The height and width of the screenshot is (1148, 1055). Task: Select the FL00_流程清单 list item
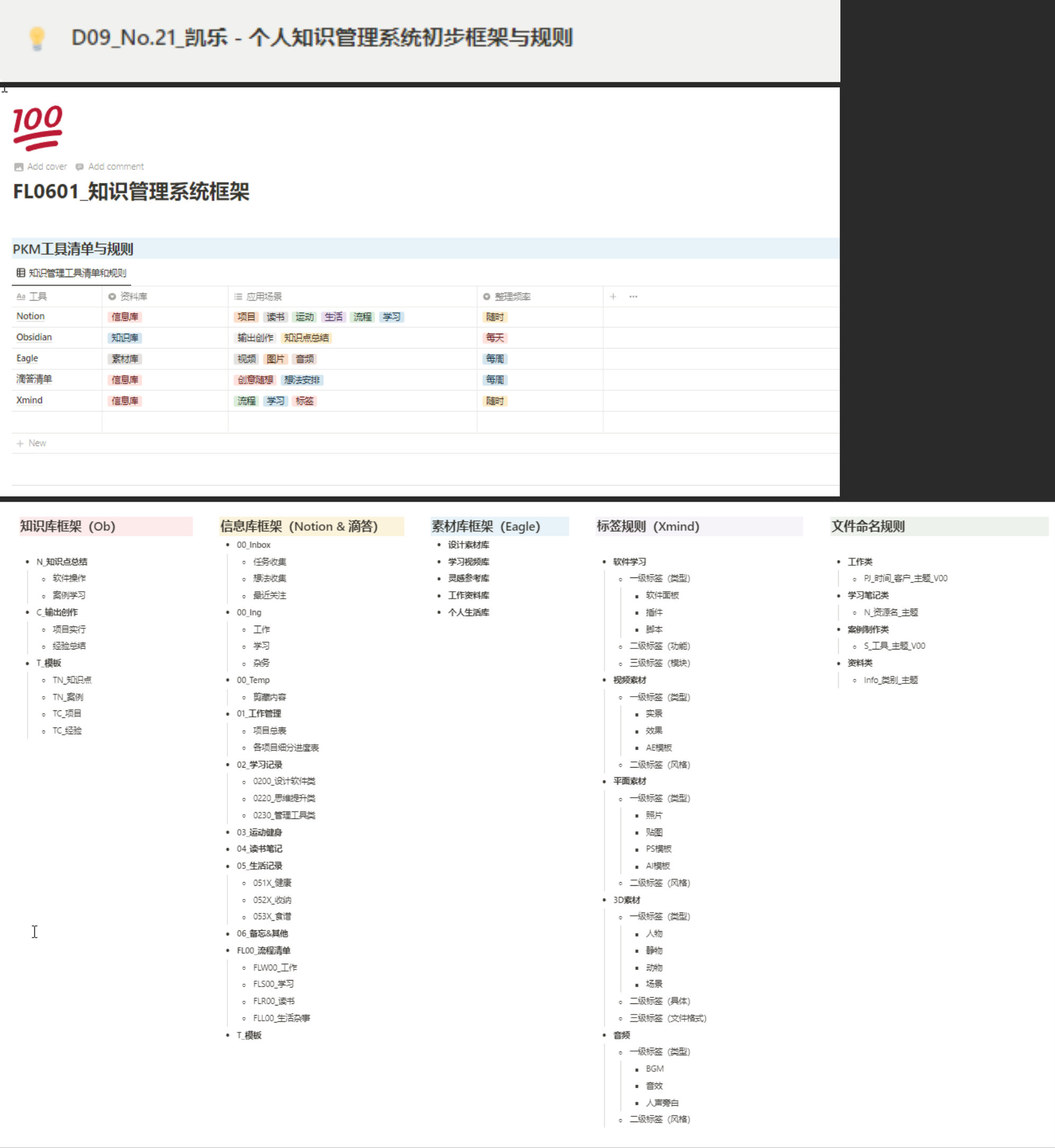pyautogui.click(x=264, y=950)
